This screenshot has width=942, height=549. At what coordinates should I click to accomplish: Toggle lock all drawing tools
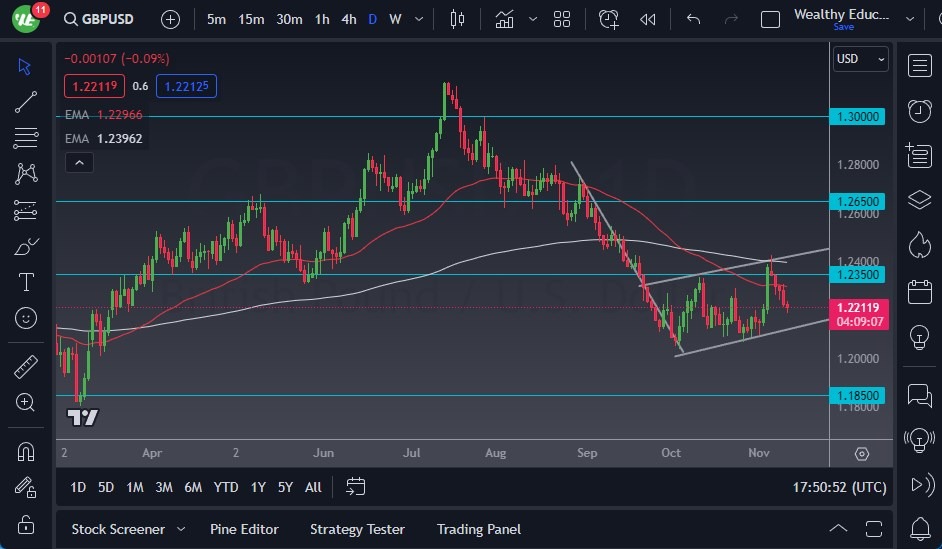(26, 525)
